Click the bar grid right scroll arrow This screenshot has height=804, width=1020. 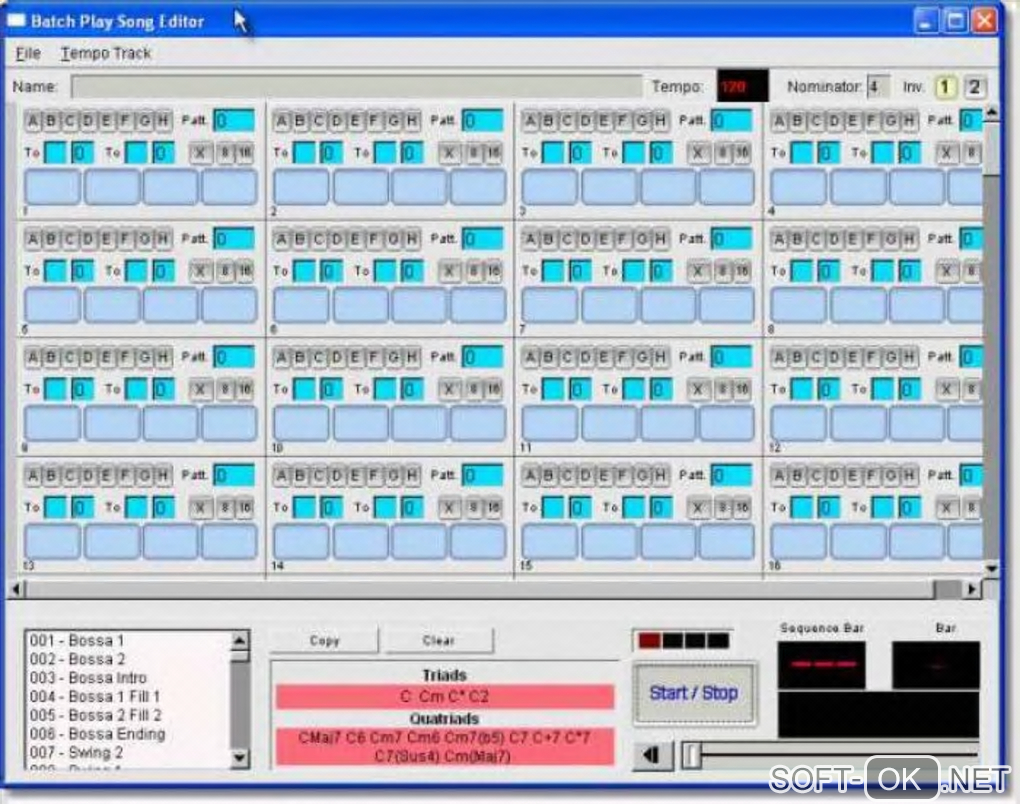973,589
